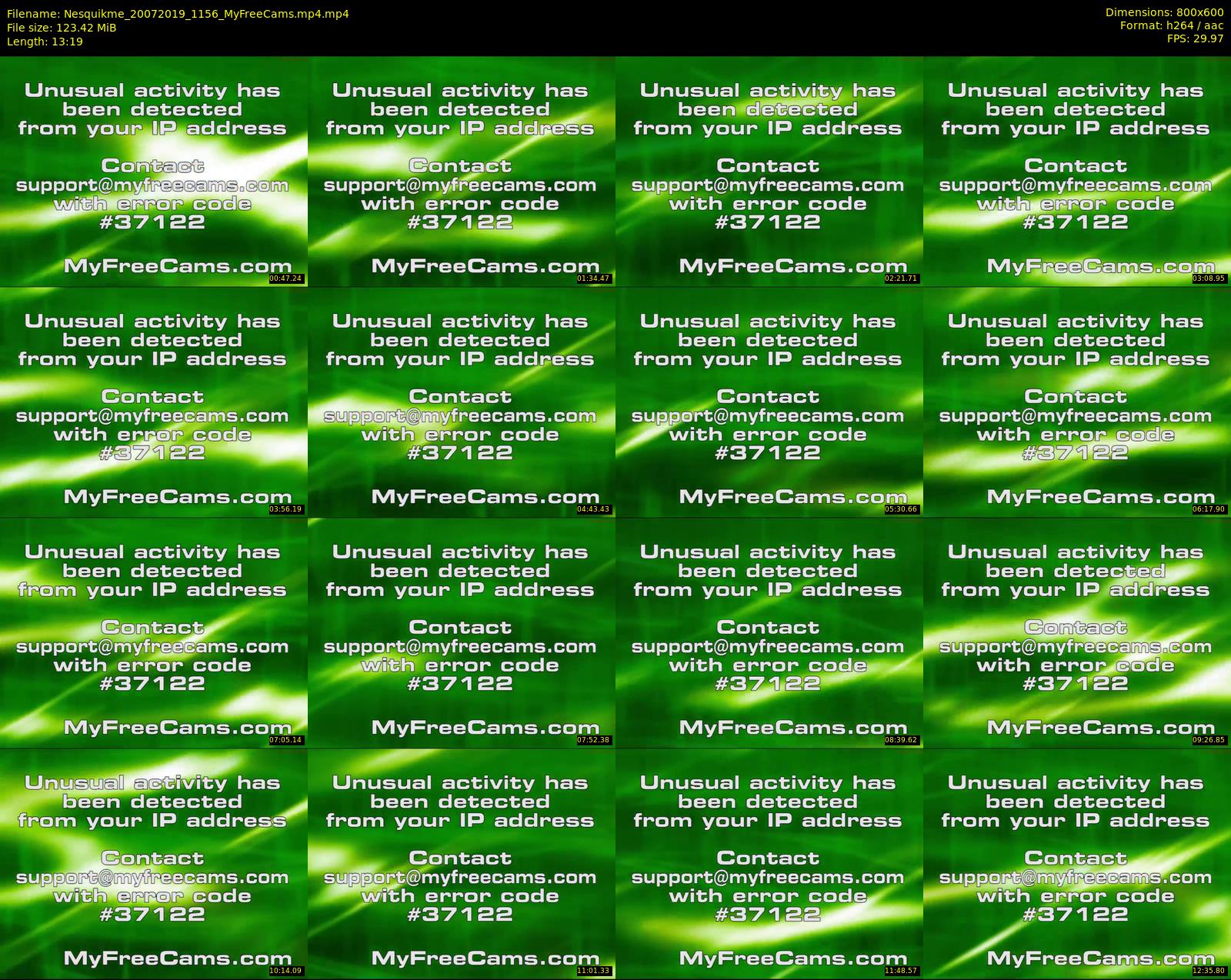Click the File size 123.42 MiB text
The height and width of the screenshot is (980, 1231).
[62, 28]
